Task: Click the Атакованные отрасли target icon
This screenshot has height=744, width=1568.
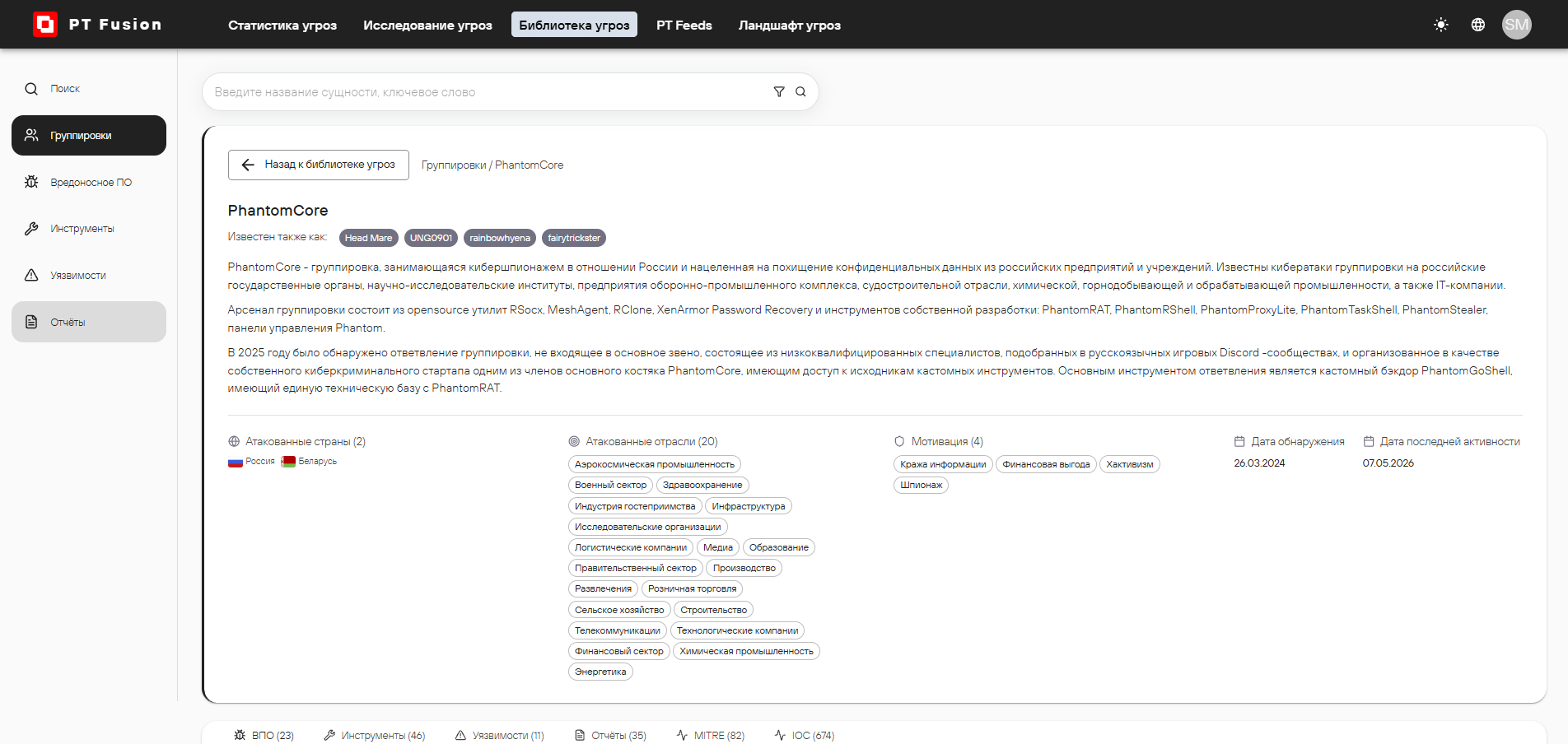Action: pos(574,442)
